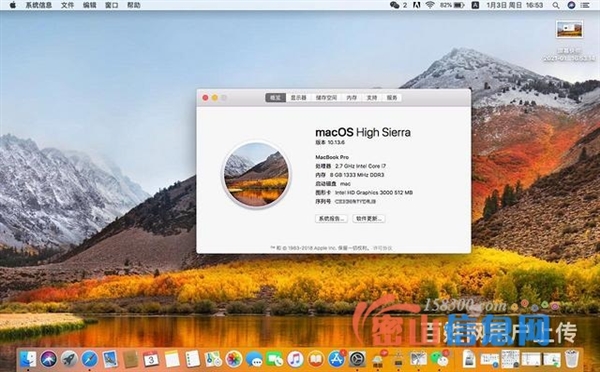Open iTunes from the Dock
600x372 pixels.
[x=295, y=359]
